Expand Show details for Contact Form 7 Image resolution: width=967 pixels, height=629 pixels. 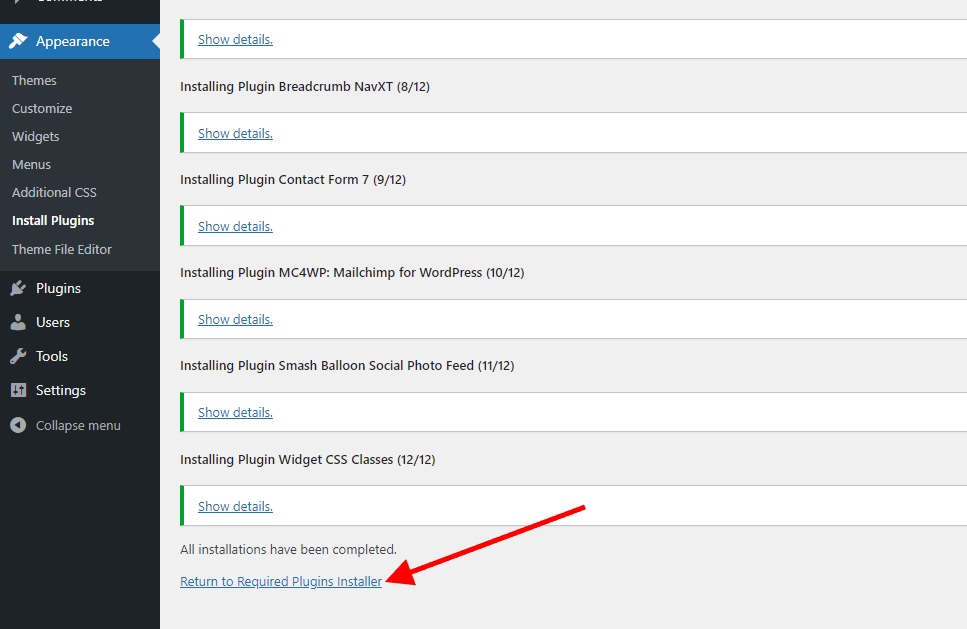[x=235, y=226]
